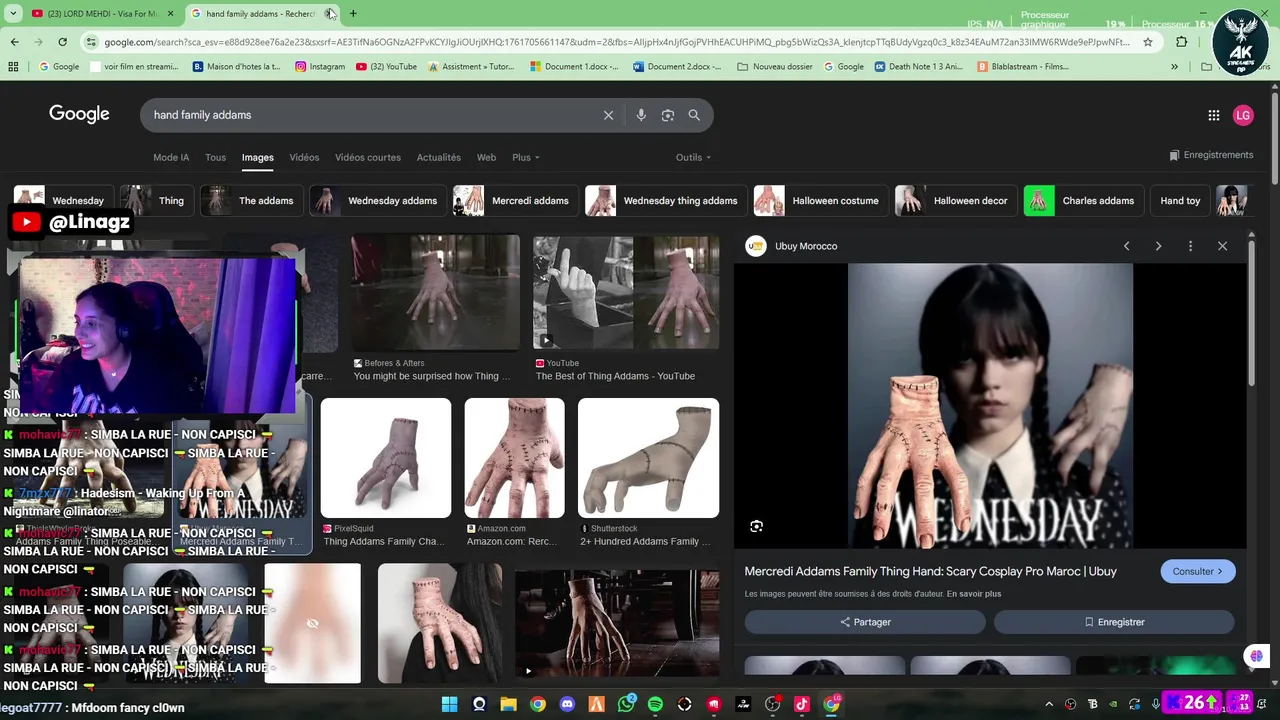
Task: Filter by Mercredi addams chip
Action: (515, 200)
